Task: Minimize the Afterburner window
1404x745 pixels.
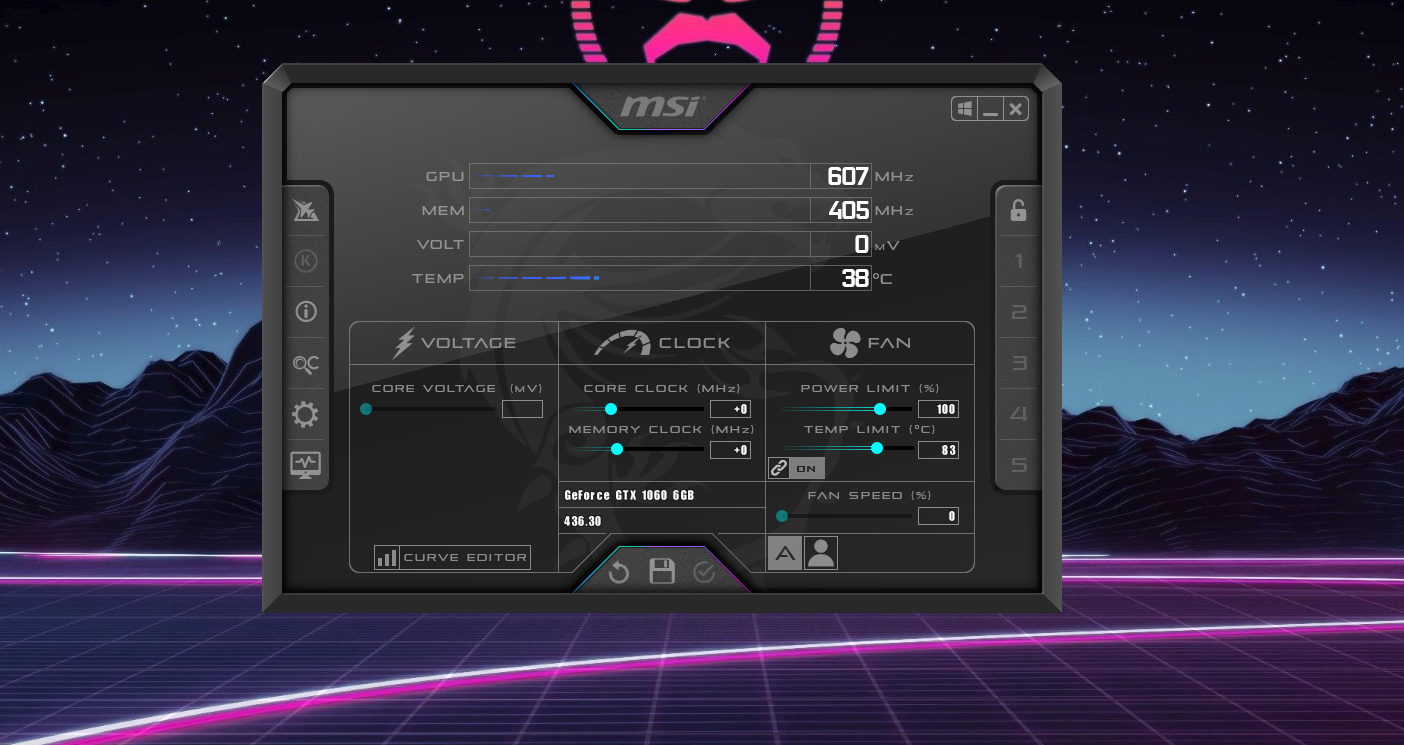Action: [x=990, y=109]
